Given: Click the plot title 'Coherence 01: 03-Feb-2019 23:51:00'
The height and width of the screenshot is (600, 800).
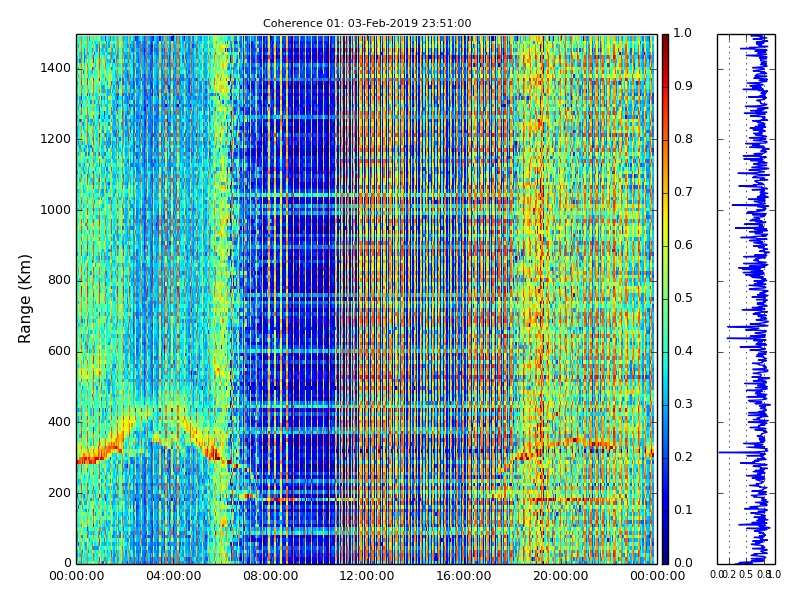Looking at the screenshot, I should [x=367, y=23].
